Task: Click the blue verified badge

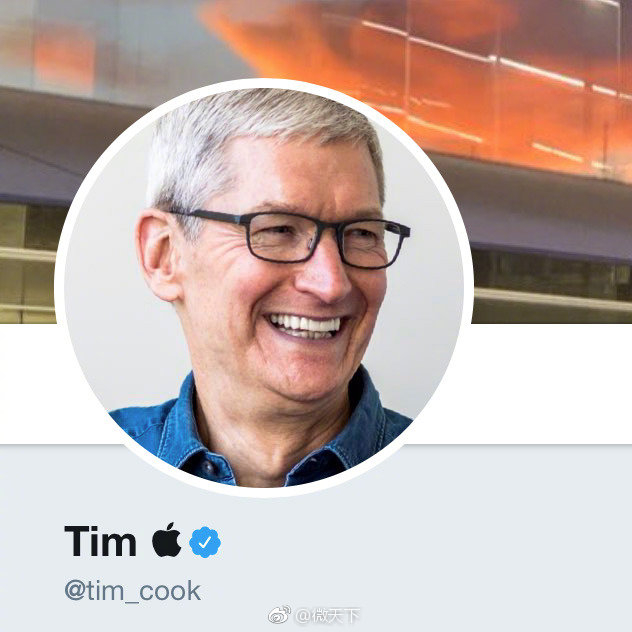Action: (x=205, y=542)
